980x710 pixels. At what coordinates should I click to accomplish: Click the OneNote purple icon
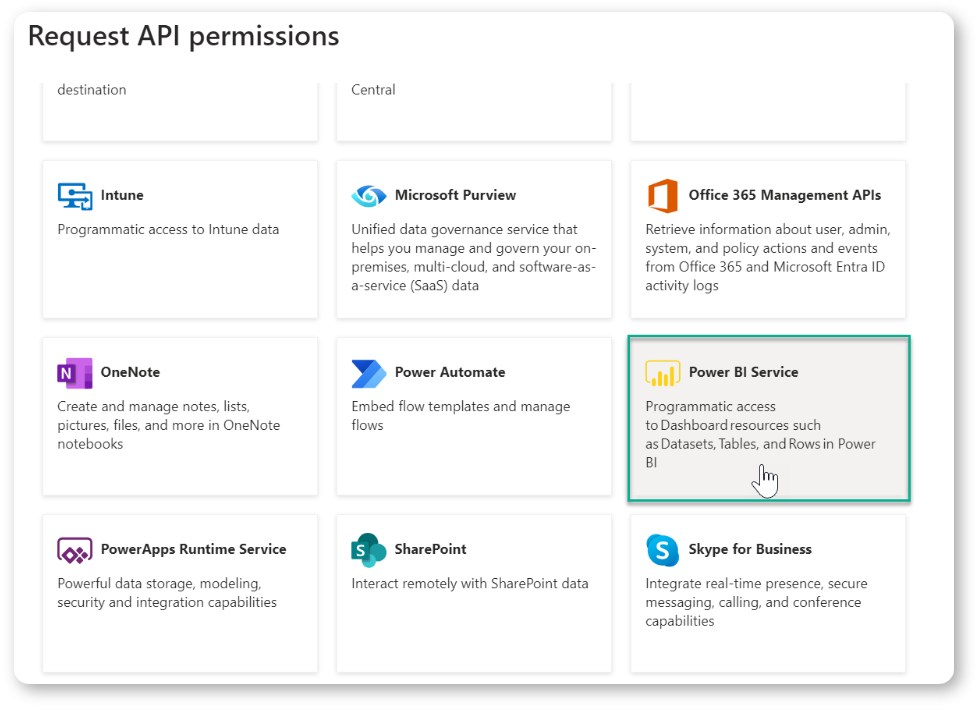click(x=75, y=373)
